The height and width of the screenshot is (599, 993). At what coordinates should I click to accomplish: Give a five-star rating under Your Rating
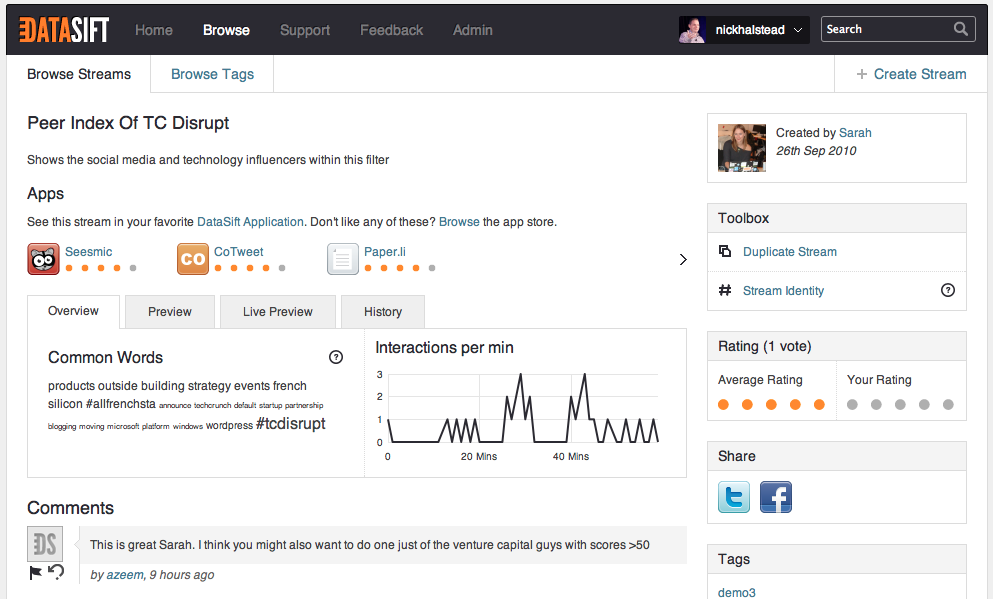[x=948, y=404]
